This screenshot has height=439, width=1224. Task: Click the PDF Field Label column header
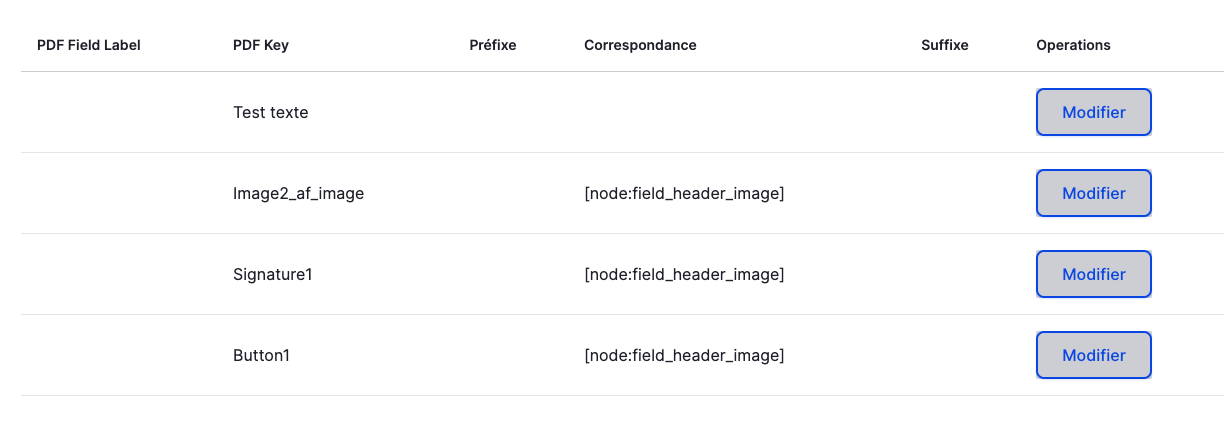pyautogui.click(x=89, y=45)
